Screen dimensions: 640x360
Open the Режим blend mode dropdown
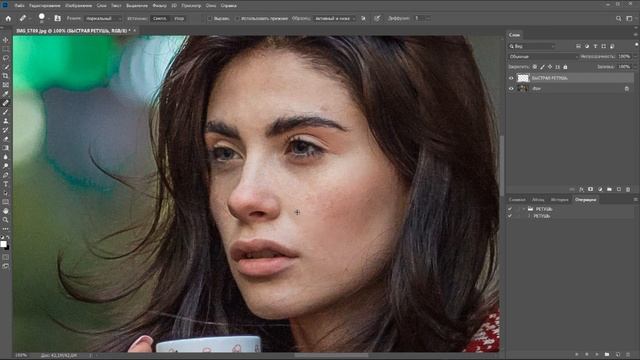(x=103, y=18)
